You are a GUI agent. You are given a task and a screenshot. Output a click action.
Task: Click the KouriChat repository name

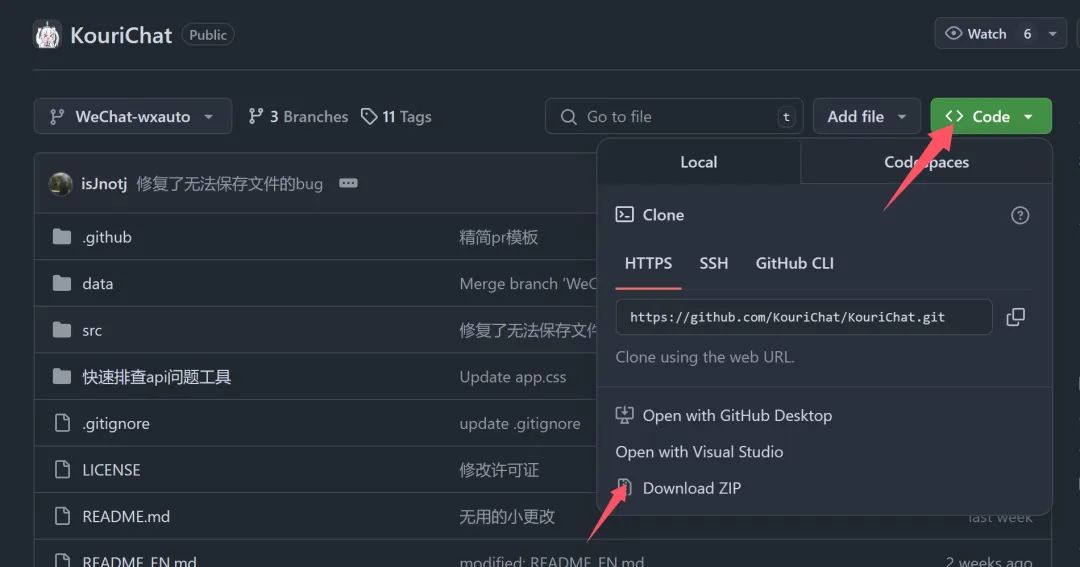click(x=121, y=35)
